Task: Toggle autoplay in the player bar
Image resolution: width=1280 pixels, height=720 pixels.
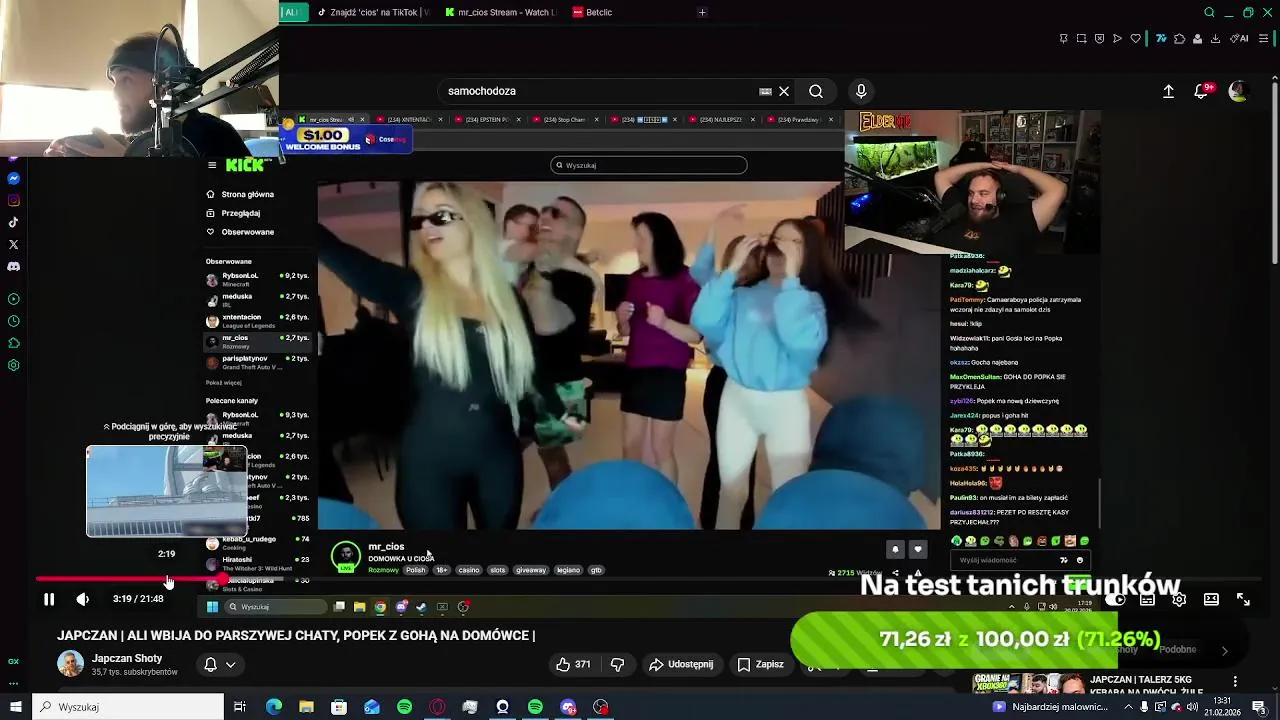Action: click(x=1116, y=599)
